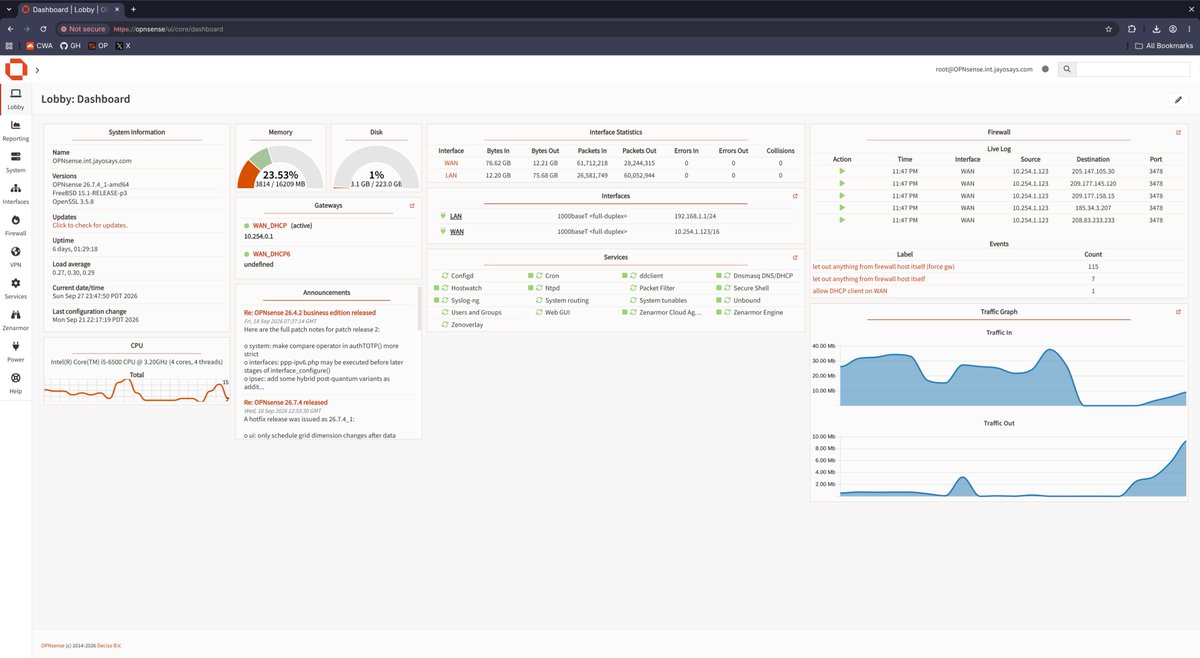Open the Interfaces sidebar section
This screenshot has height=658, width=1200.
[15, 193]
